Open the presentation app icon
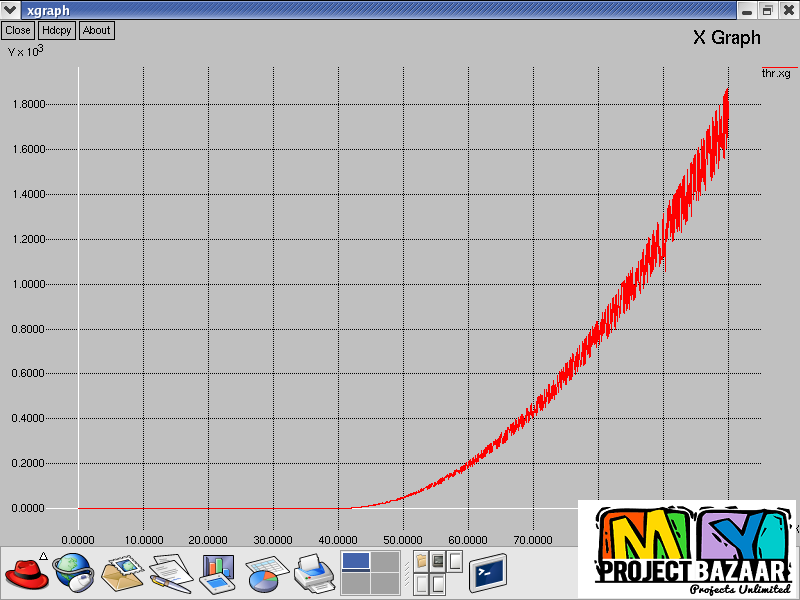Screen dimensions: 800x600 (217, 572)
